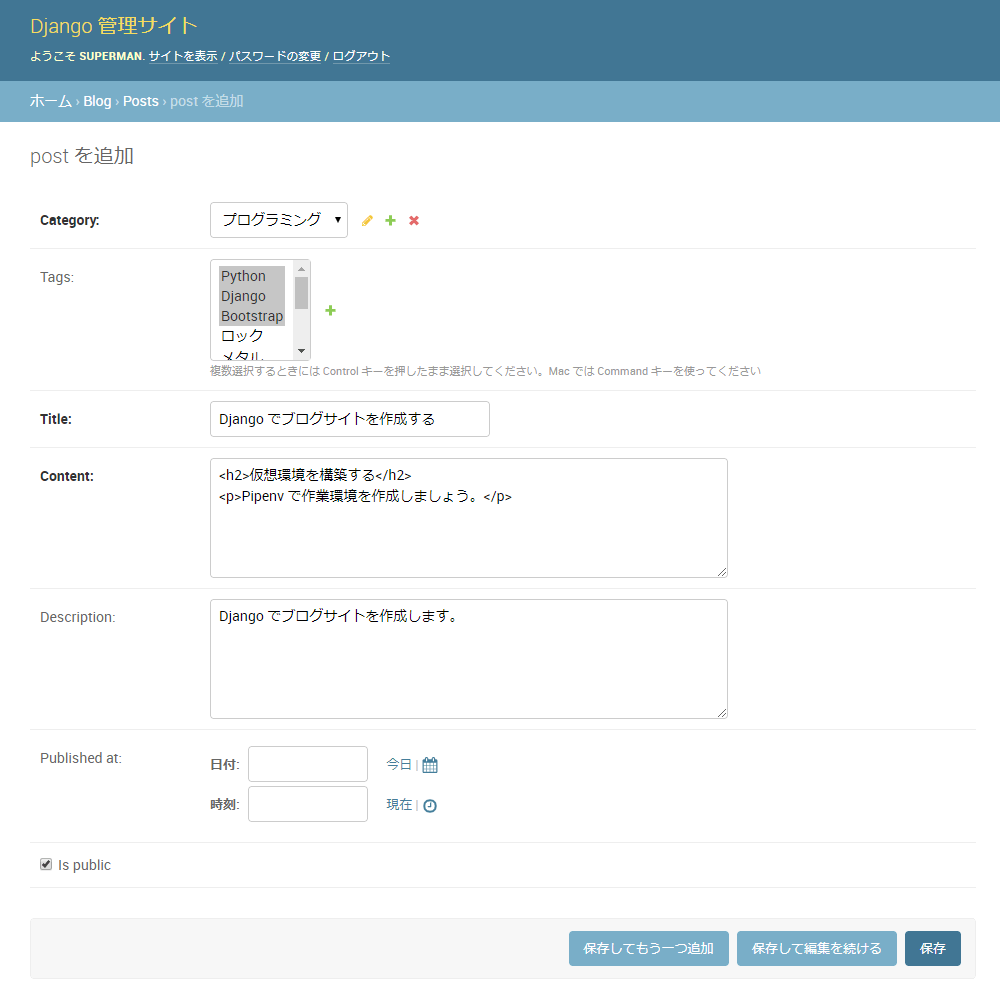Click the Description textarea resize handle
This screenshot has height=988, width=1000.
pyautogui.click(x=721, y=712)
